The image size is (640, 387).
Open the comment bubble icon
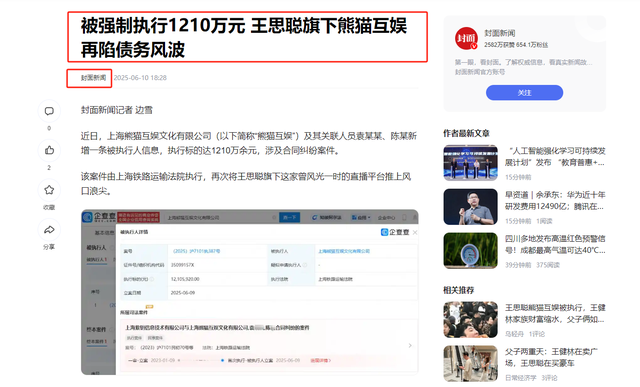[x=49, y=111]
